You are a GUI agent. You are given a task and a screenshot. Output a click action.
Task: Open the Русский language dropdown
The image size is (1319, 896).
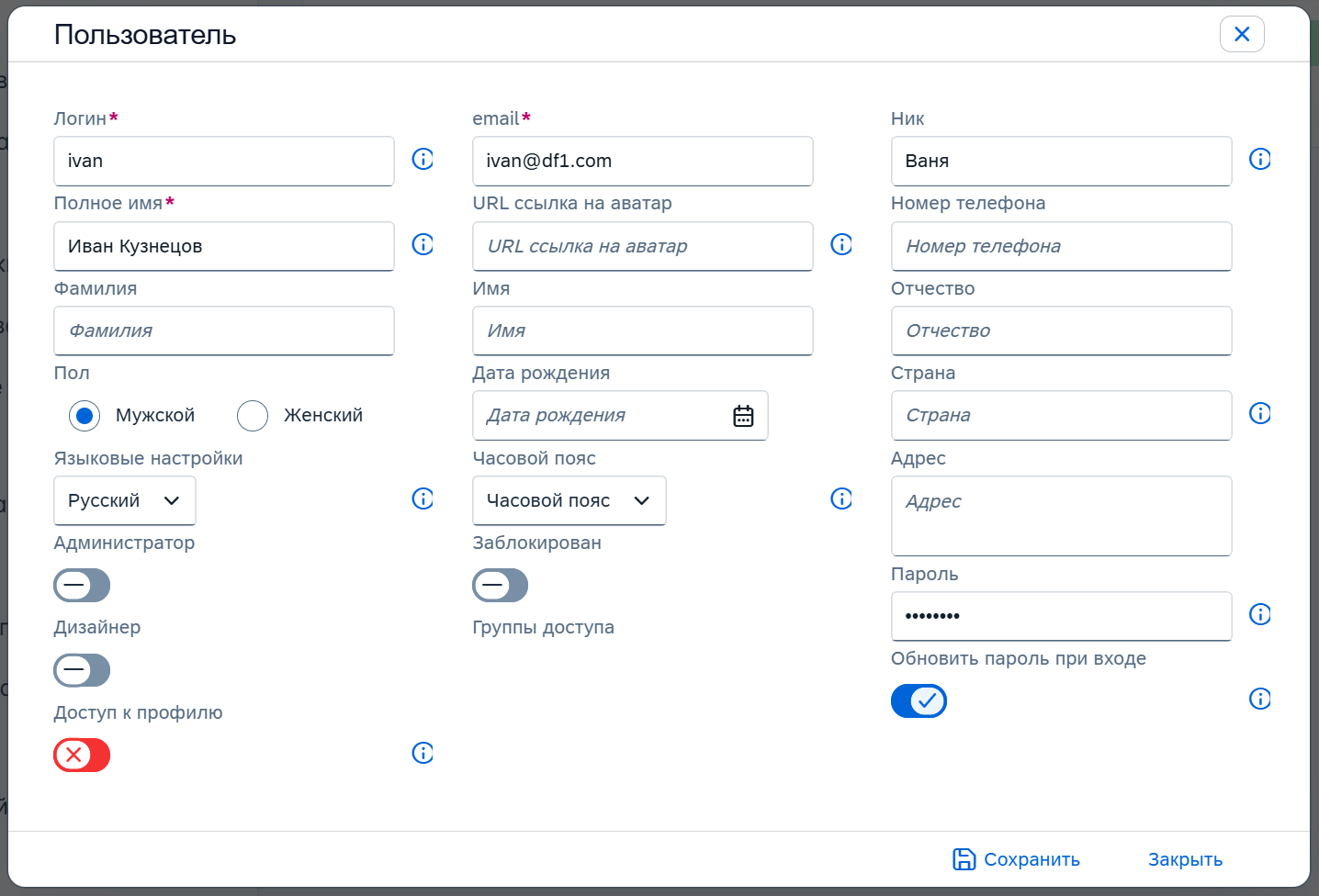(125, 500)
